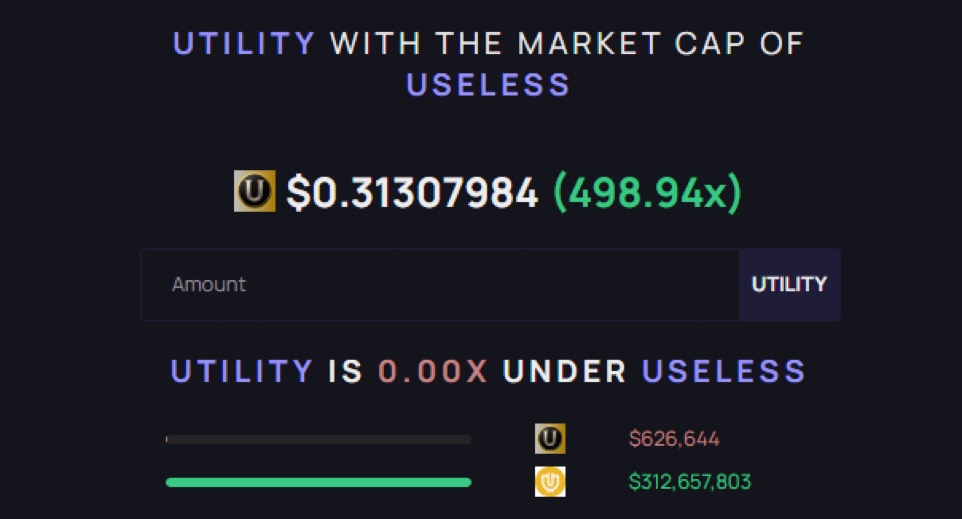
Task: Select the green 498.94x multiplier
Action: coord(647,192)
